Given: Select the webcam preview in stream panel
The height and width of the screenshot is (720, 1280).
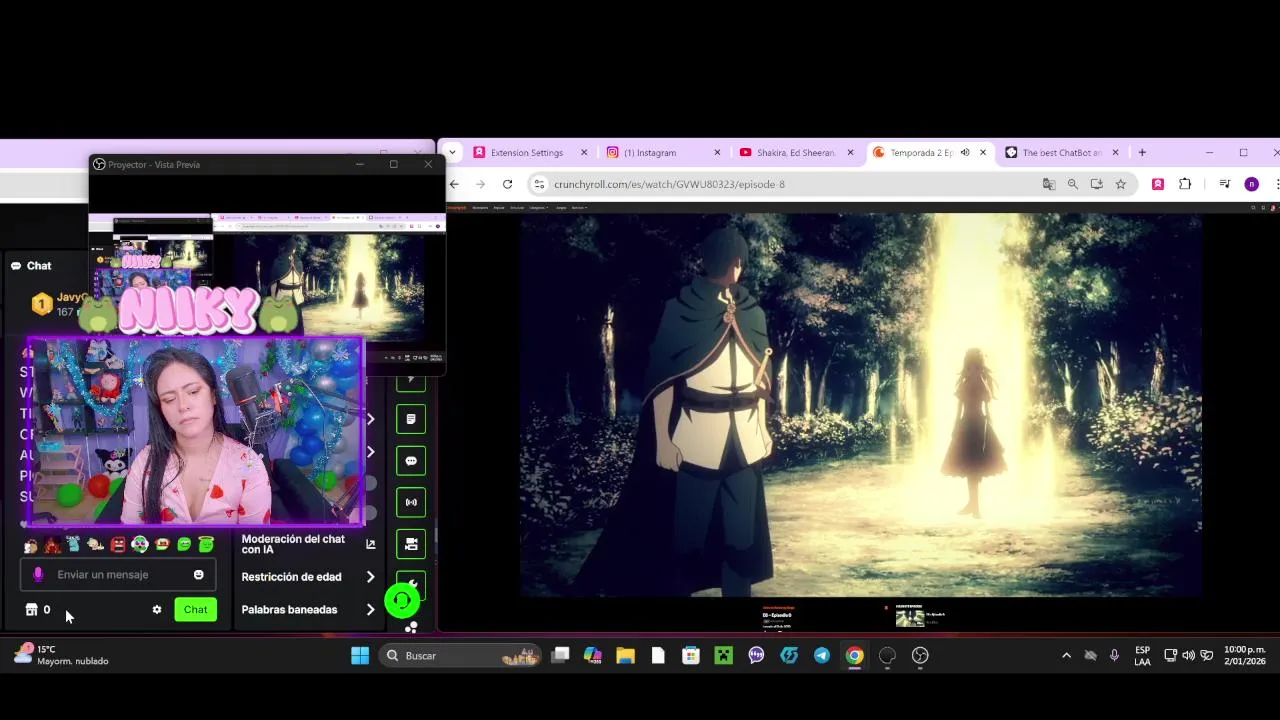Looking at the screenshot, I should (x=195, y=431).
